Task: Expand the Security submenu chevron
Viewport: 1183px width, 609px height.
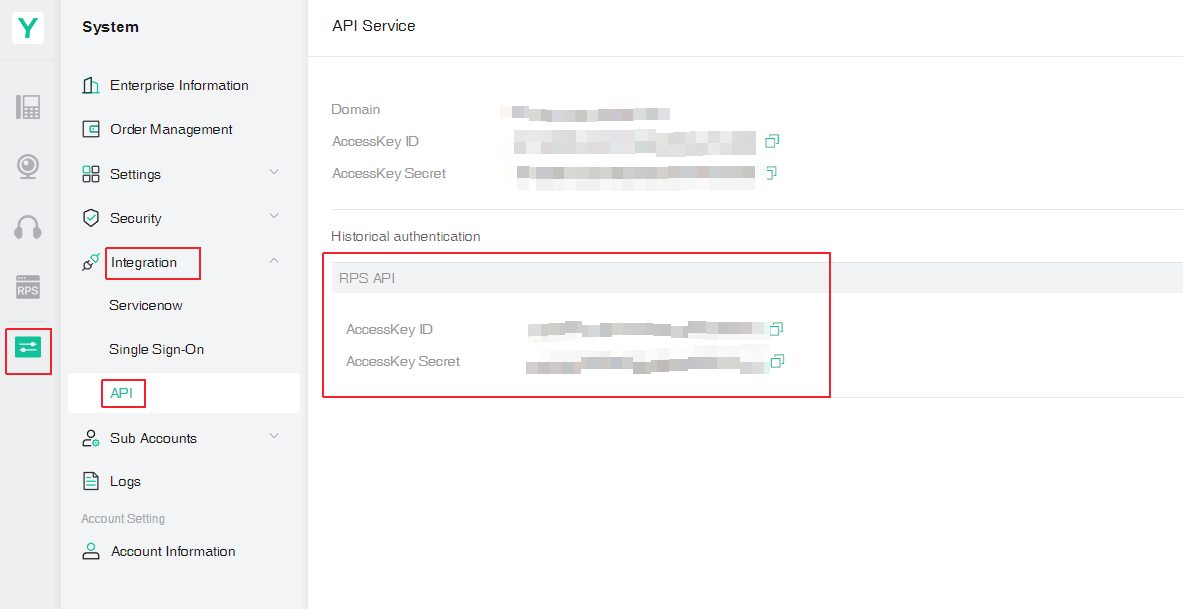Action: click(x=274, y=217)
